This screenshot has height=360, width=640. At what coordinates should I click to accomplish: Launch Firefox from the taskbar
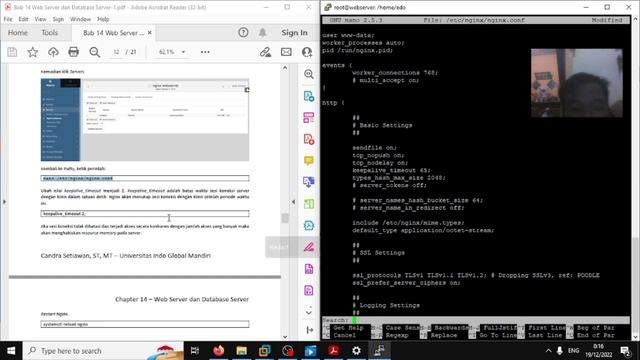pyautogui.click(x=219, y=351)
